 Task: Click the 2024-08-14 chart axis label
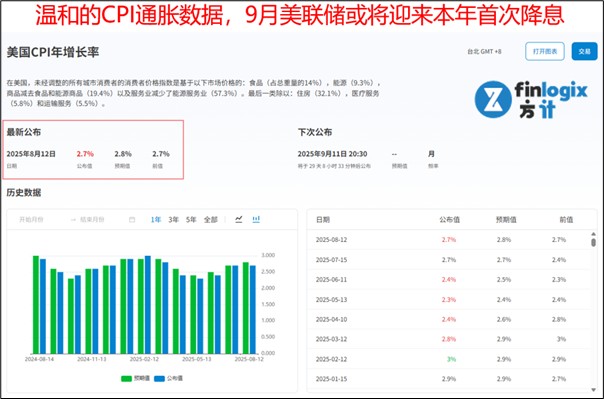39,359
